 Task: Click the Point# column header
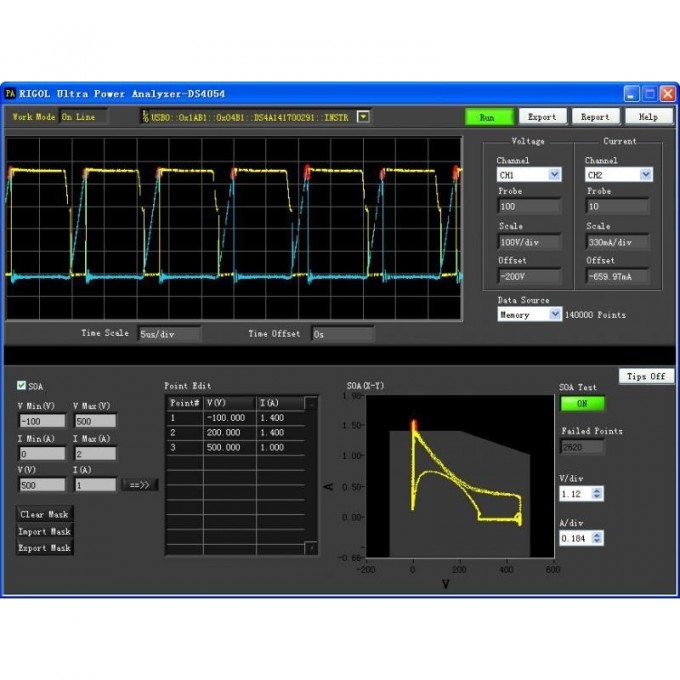point(185,403)
